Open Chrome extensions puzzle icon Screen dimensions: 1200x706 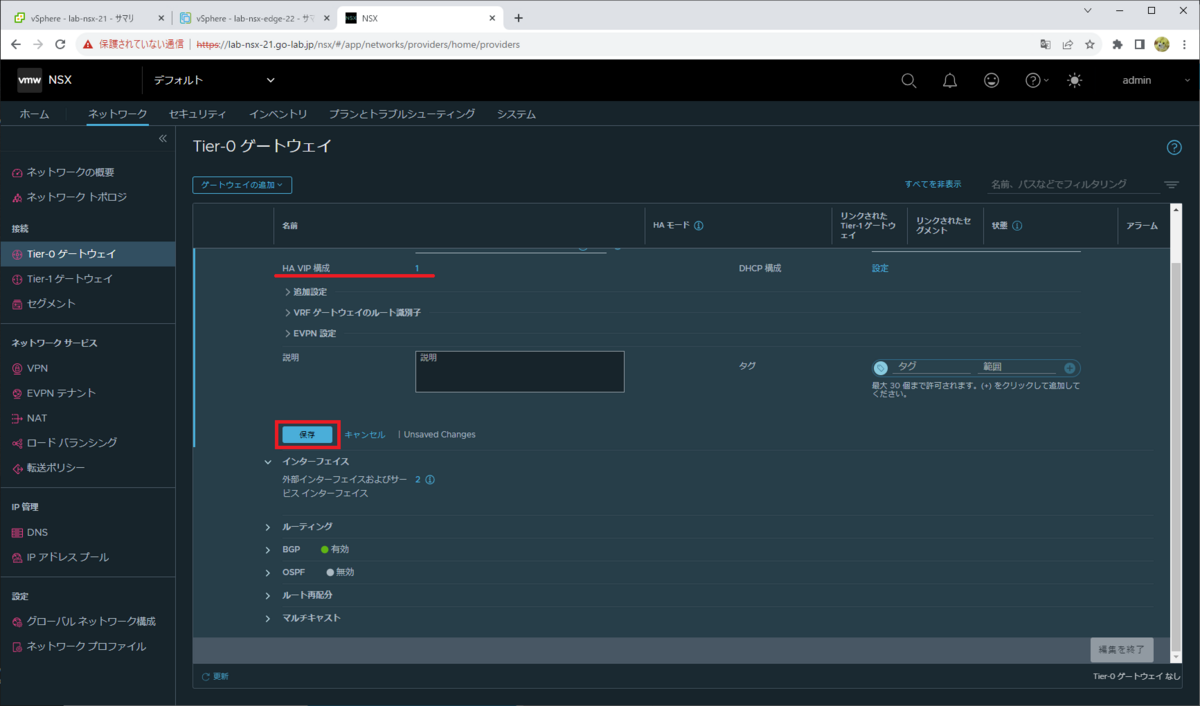(1119, 44)
